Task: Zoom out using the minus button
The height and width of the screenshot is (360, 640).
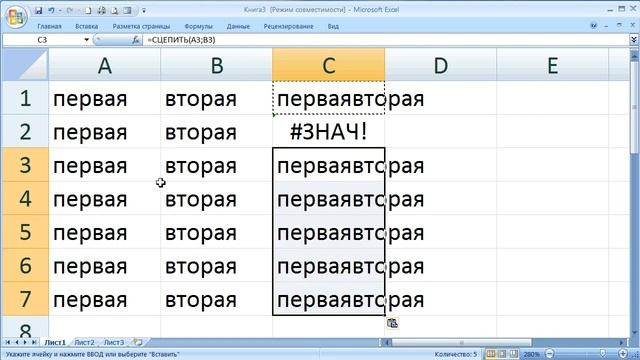Action: [x=550, y=353]
